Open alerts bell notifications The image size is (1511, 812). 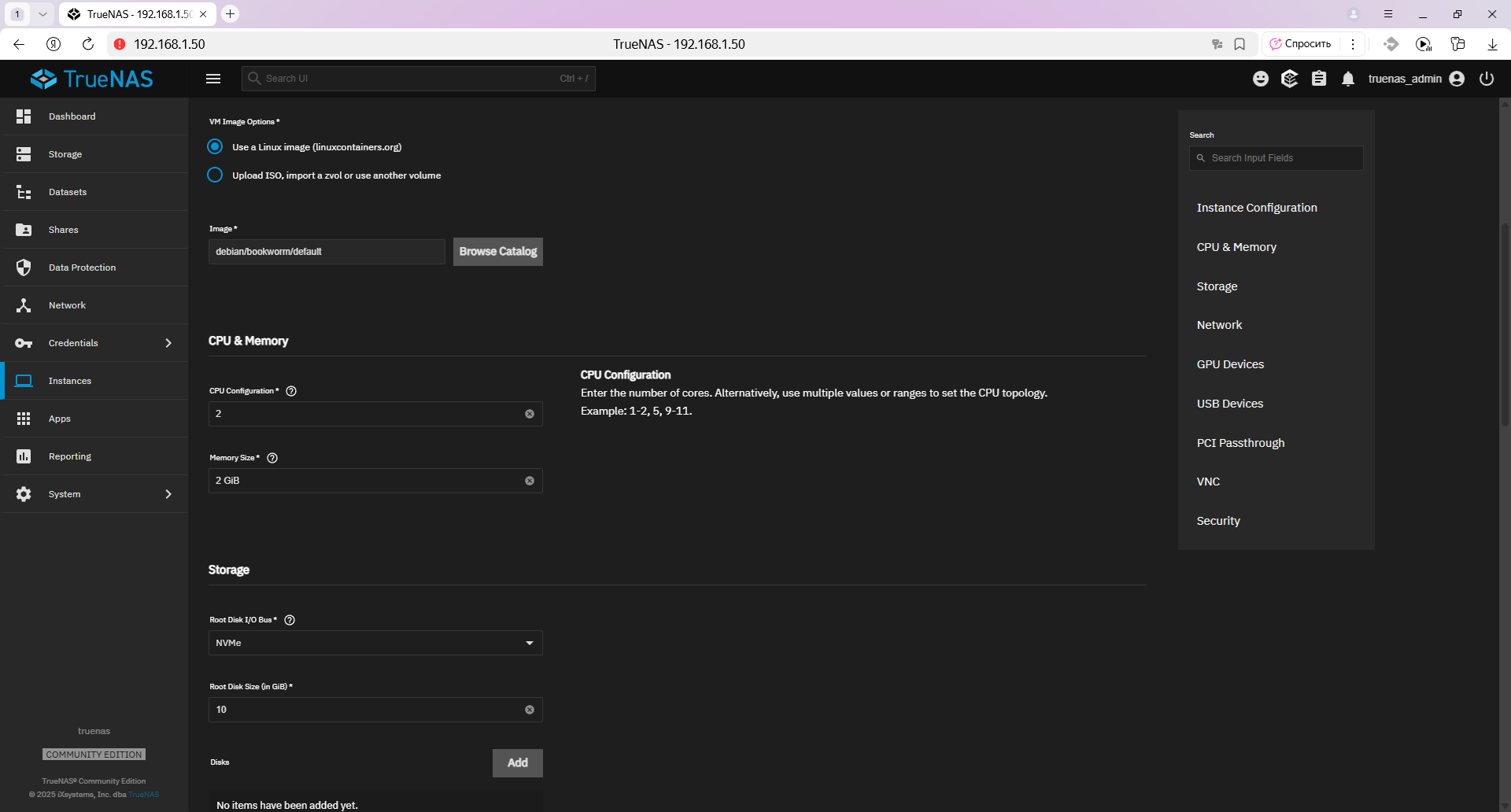pos(1348,79)
